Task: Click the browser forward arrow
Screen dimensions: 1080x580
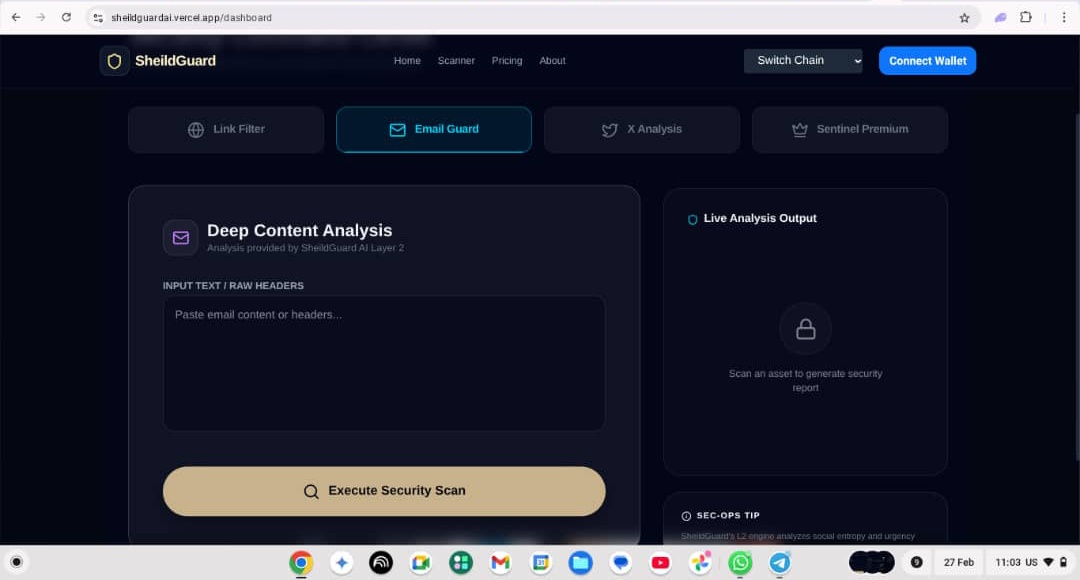Action: coord(41,17)
